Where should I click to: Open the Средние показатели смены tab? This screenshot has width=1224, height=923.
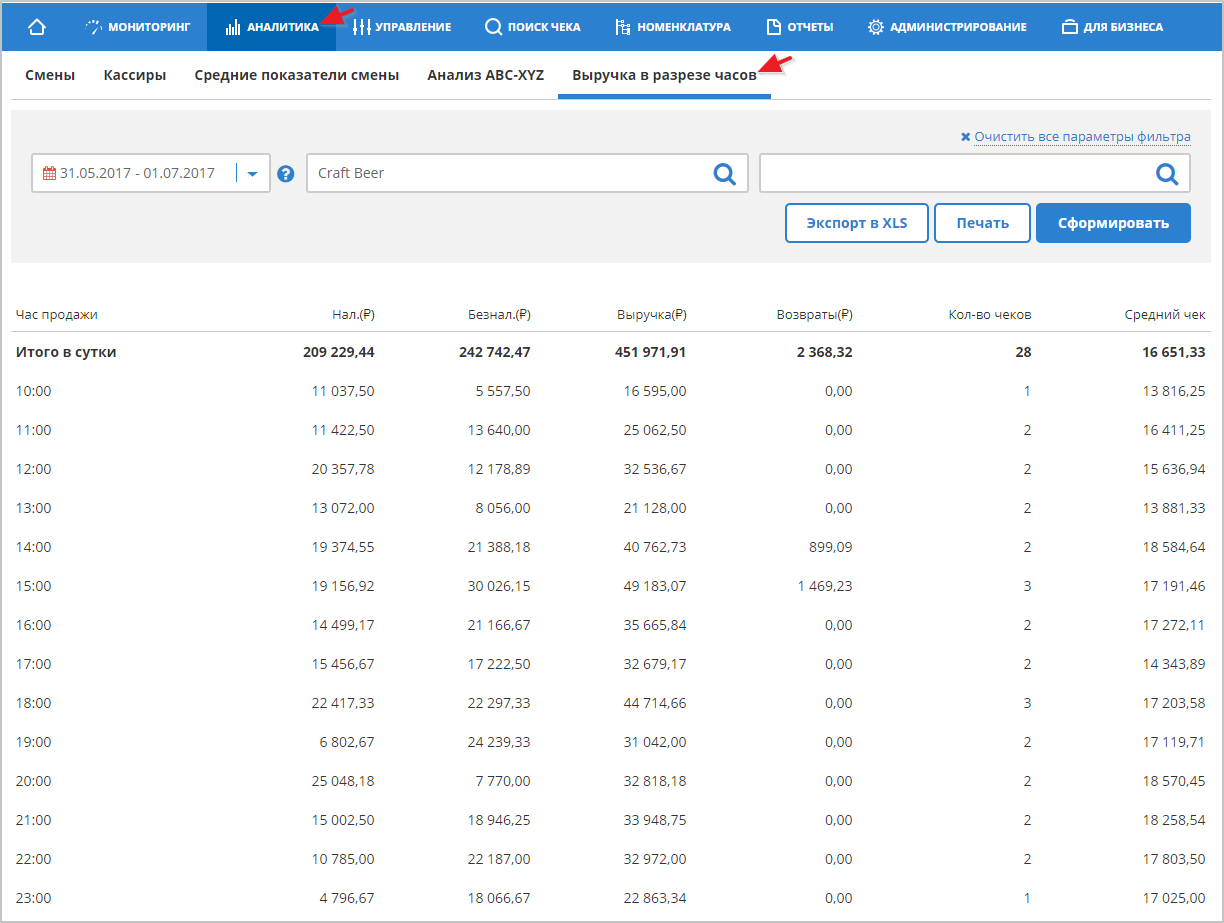tap(297, 75)
